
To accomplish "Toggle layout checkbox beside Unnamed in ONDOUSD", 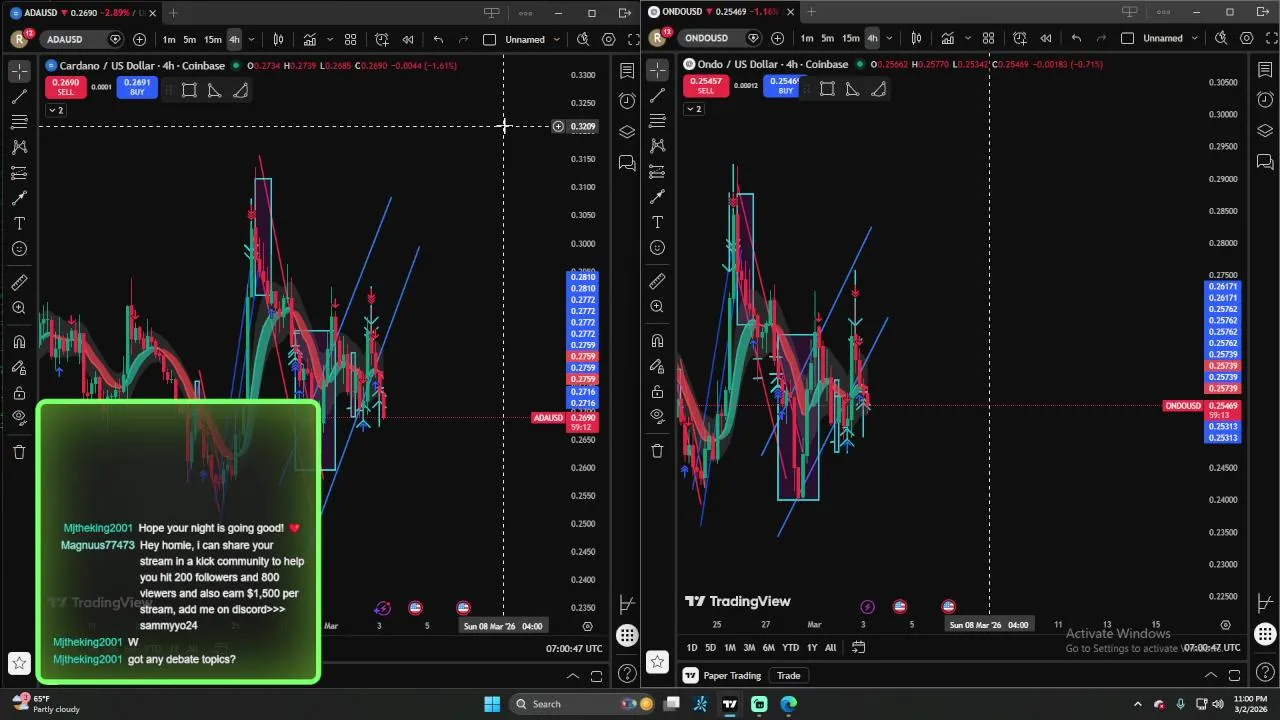I will (x=1127, y=38).
